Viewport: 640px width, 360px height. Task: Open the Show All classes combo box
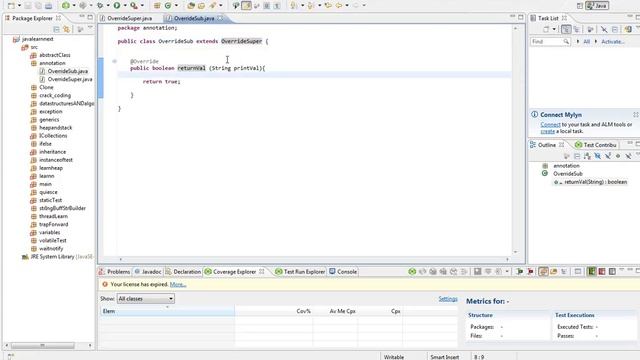coord(146,299)
